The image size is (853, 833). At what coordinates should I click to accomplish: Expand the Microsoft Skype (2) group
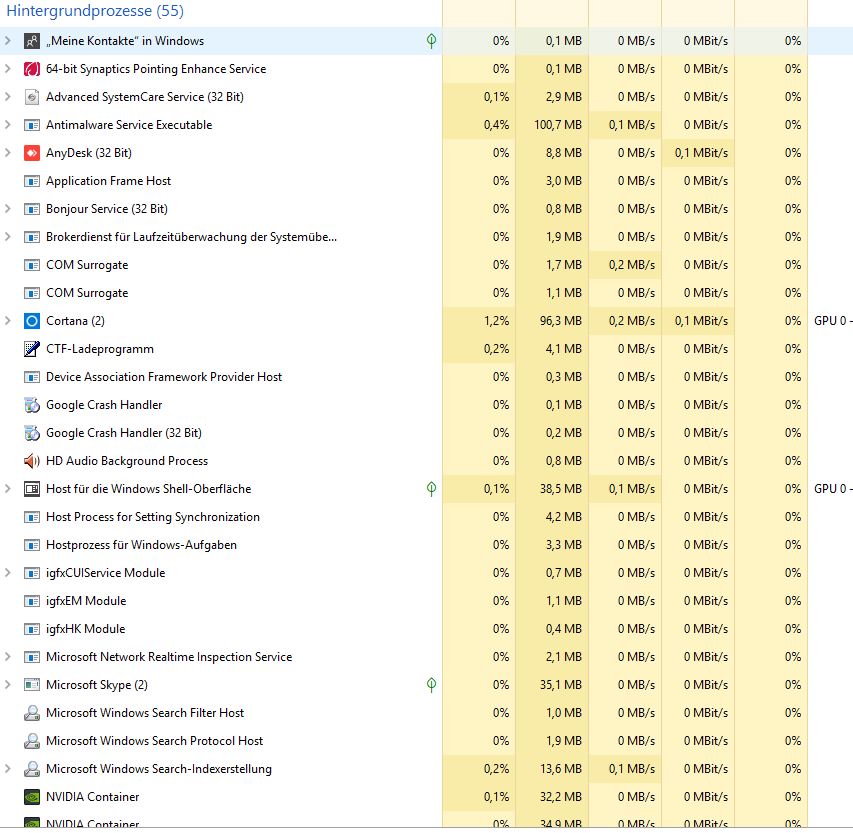pos(8,685)
